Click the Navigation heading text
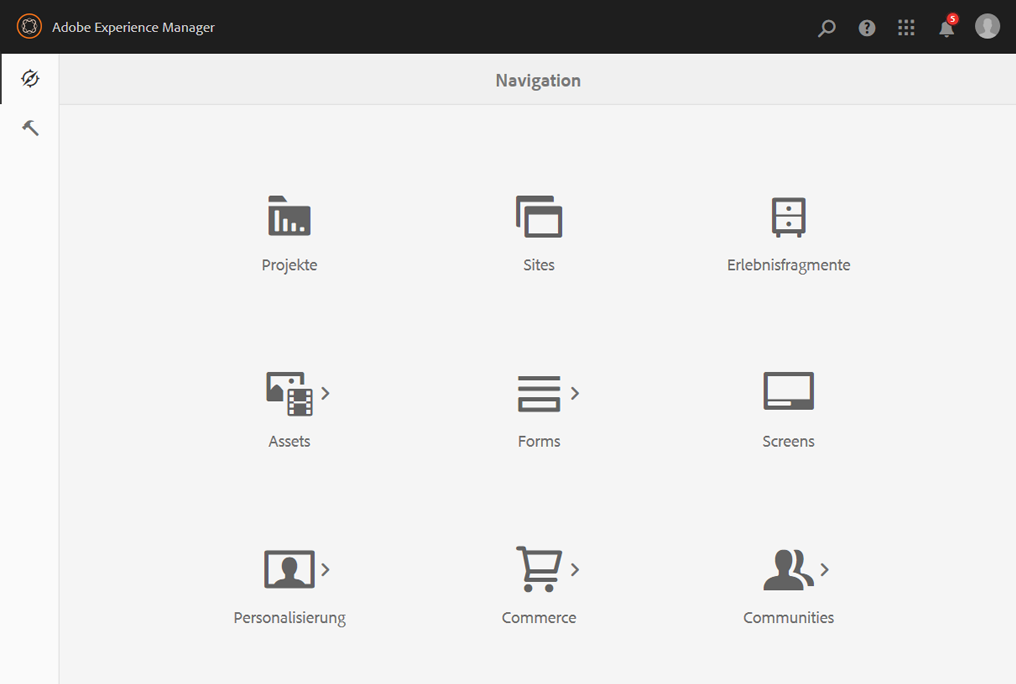1016x684 pixels. pos(538,81)
